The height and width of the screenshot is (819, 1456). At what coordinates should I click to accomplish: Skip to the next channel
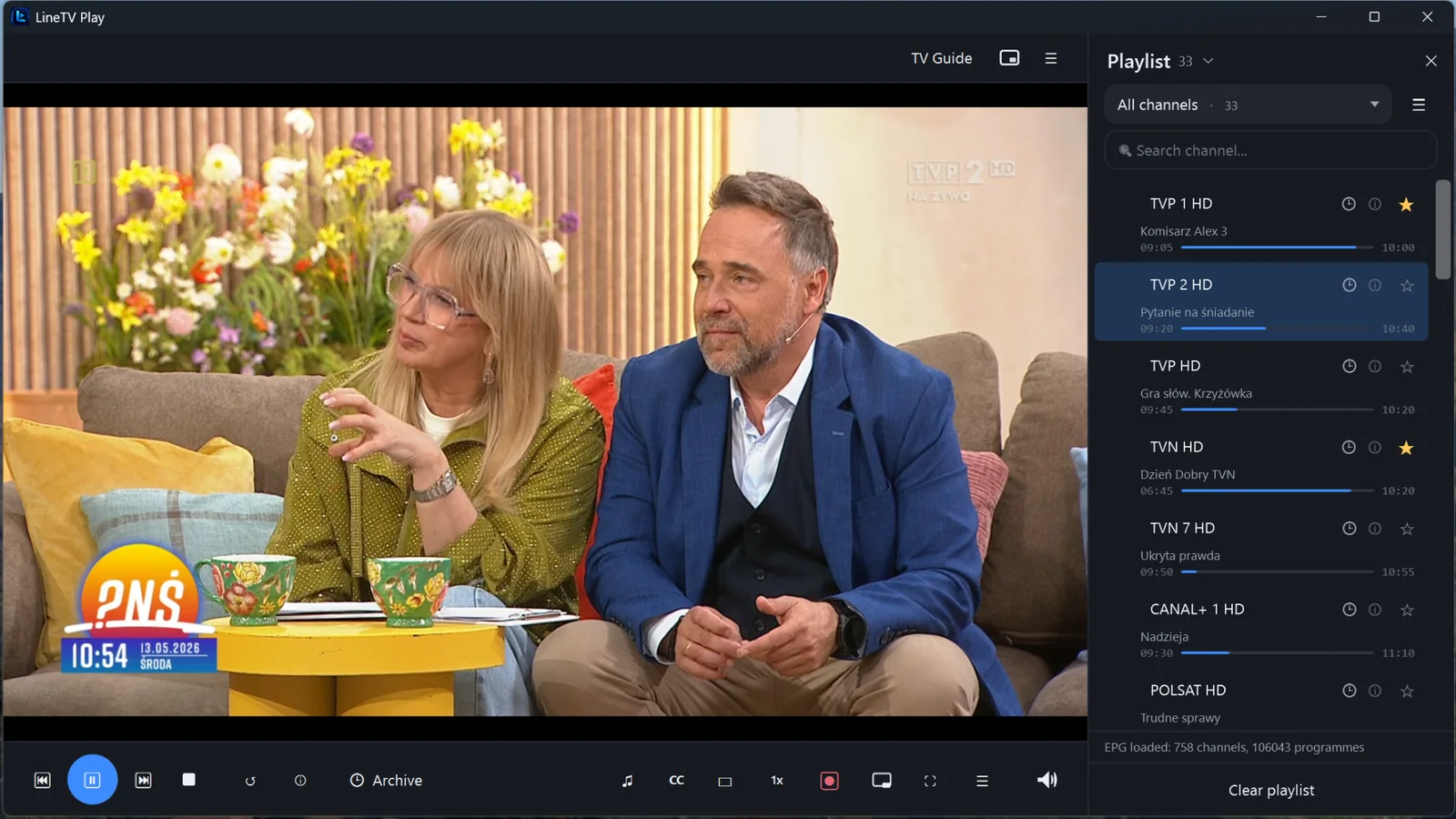(143, 780)
